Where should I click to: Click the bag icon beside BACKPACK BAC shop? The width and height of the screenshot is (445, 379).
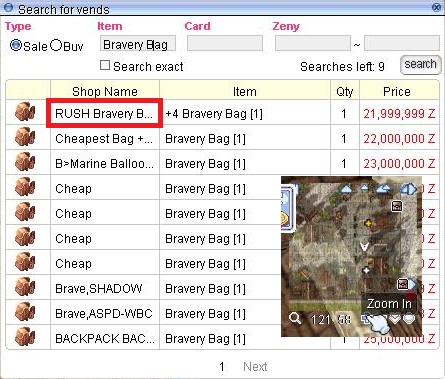click(25, 337)
